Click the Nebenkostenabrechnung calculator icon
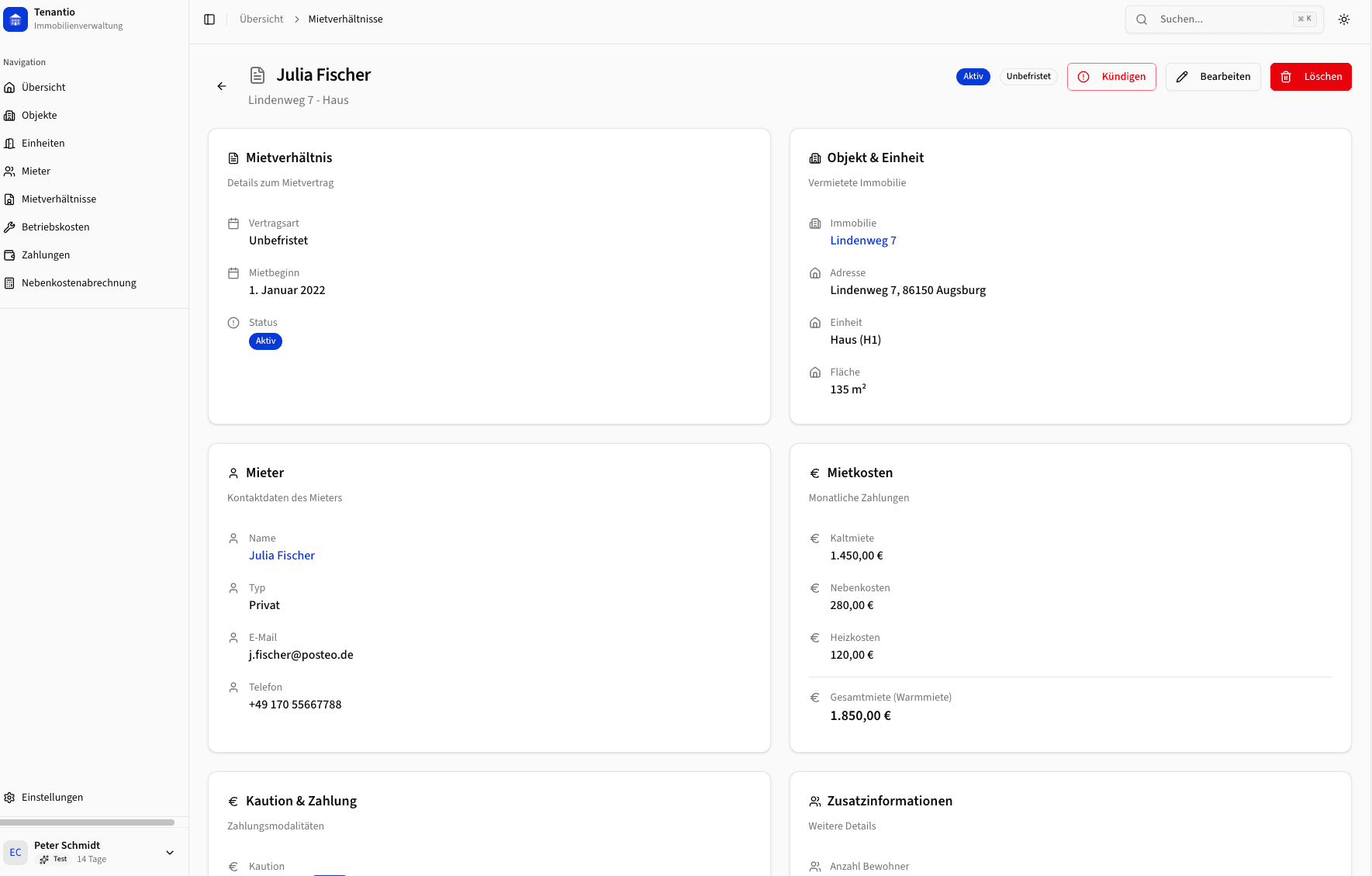The height and width of the screenshot is (876, 1372). pos(9,283)
